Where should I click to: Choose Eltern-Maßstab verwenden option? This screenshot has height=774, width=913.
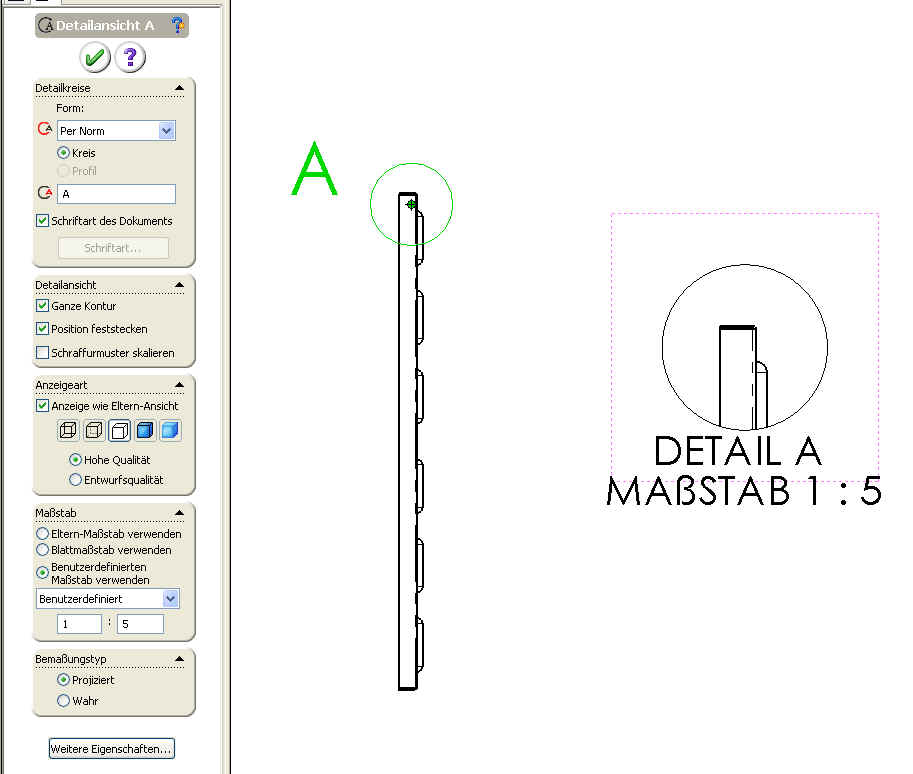pyautogui.click(x=43, y=534)
